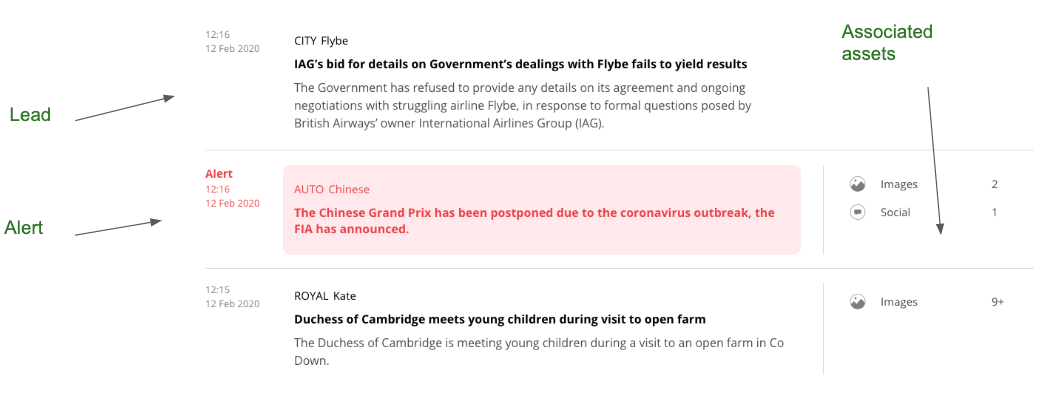Click the Images icon beside the Chinese alert
Image resolution: width=1049 pixels, height=401 pixels.
857,184
